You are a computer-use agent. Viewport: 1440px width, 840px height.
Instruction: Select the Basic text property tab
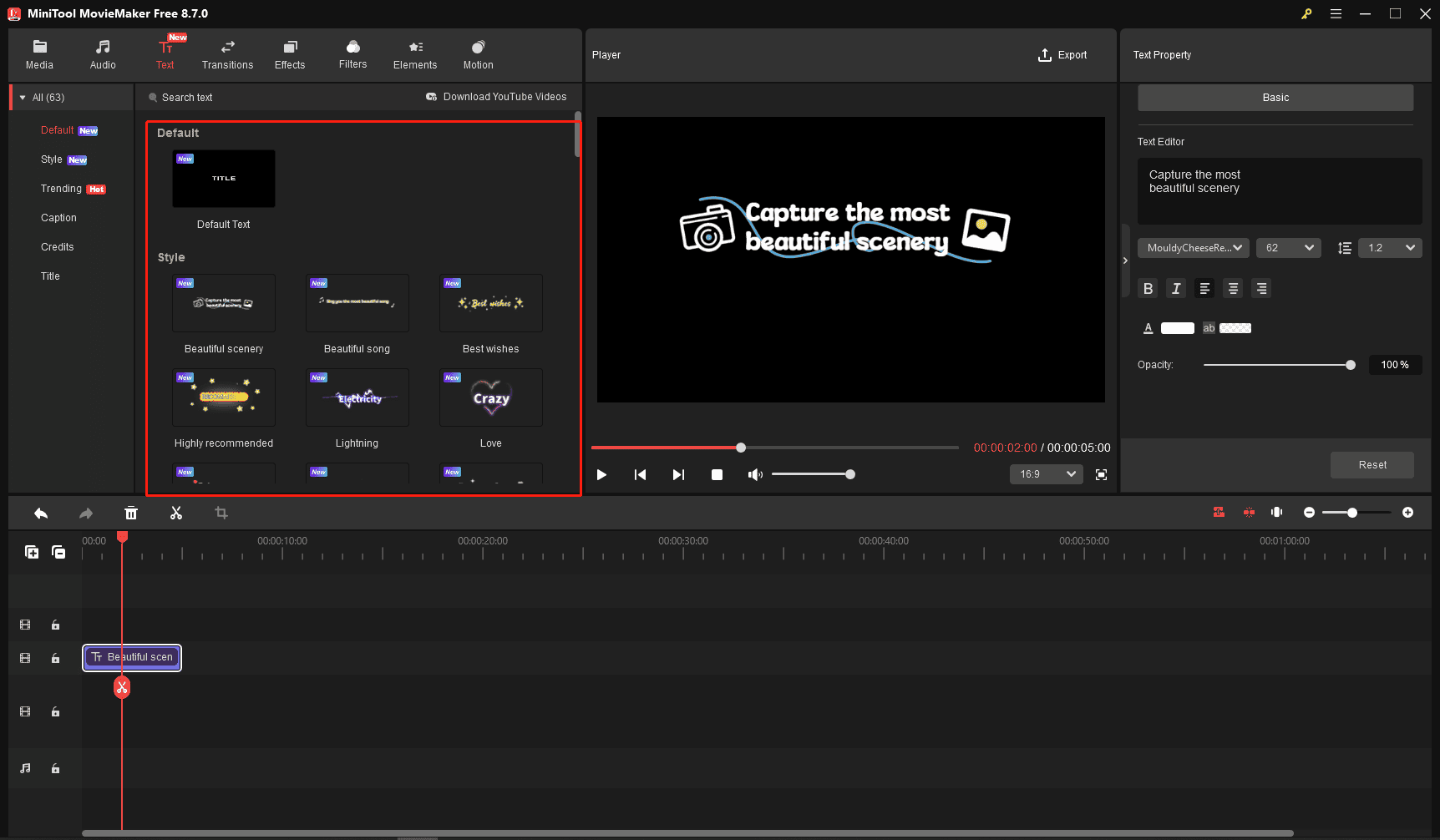coord(1275,98)
